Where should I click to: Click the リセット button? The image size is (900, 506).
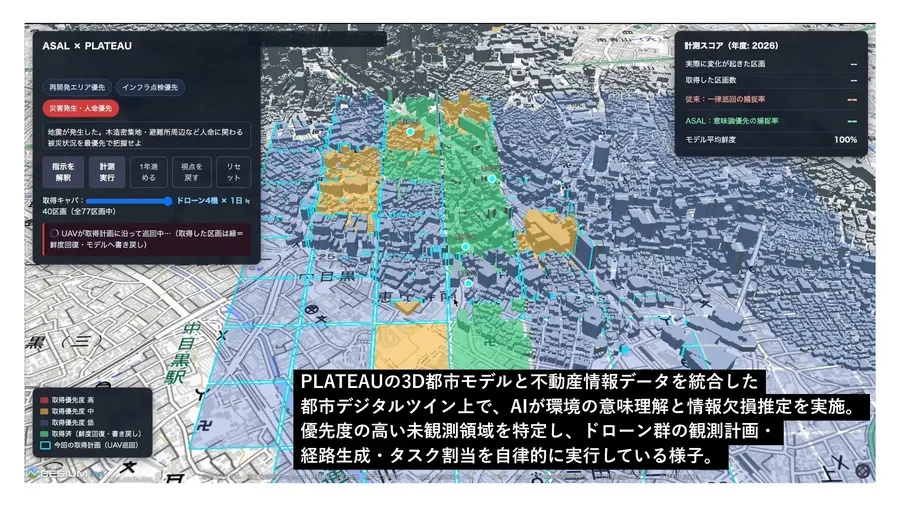click(x=234, y=172)
